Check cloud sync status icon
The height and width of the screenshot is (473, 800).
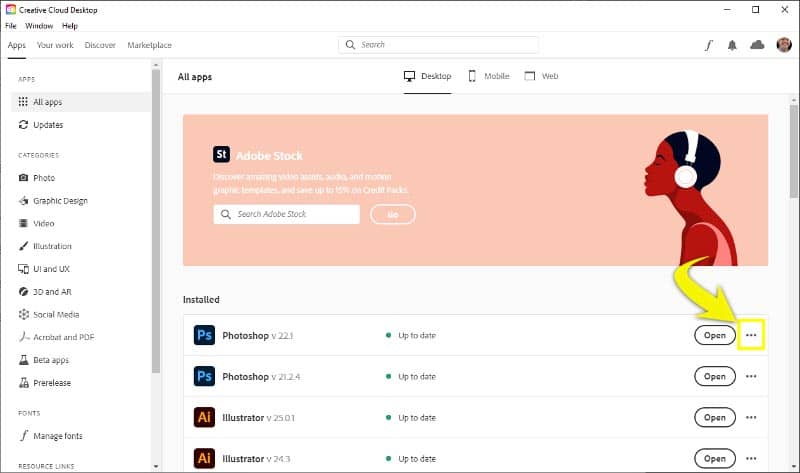tap(757, 45)
